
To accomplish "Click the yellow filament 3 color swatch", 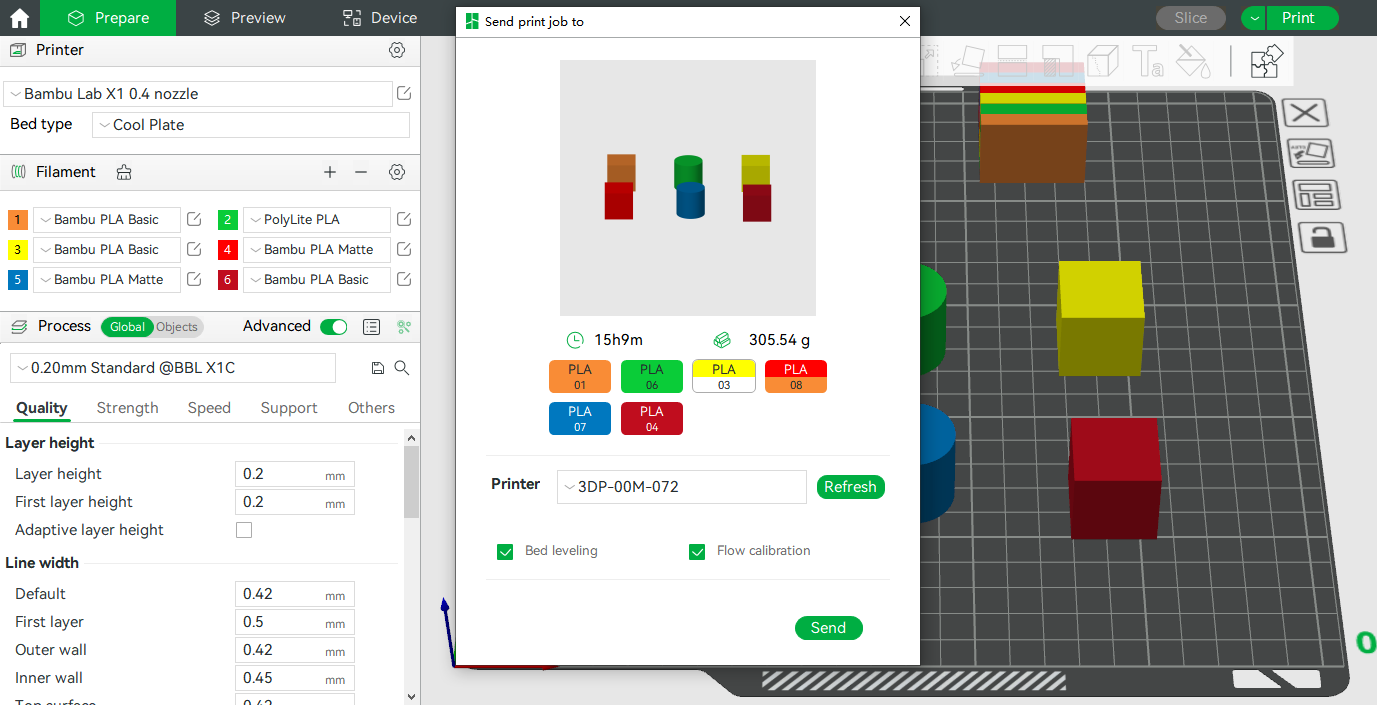I will tap(18, 250).
